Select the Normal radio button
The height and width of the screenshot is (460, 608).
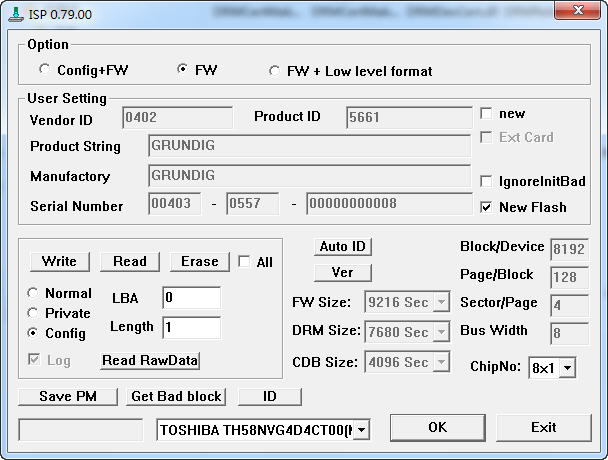[x=33, y=294]
